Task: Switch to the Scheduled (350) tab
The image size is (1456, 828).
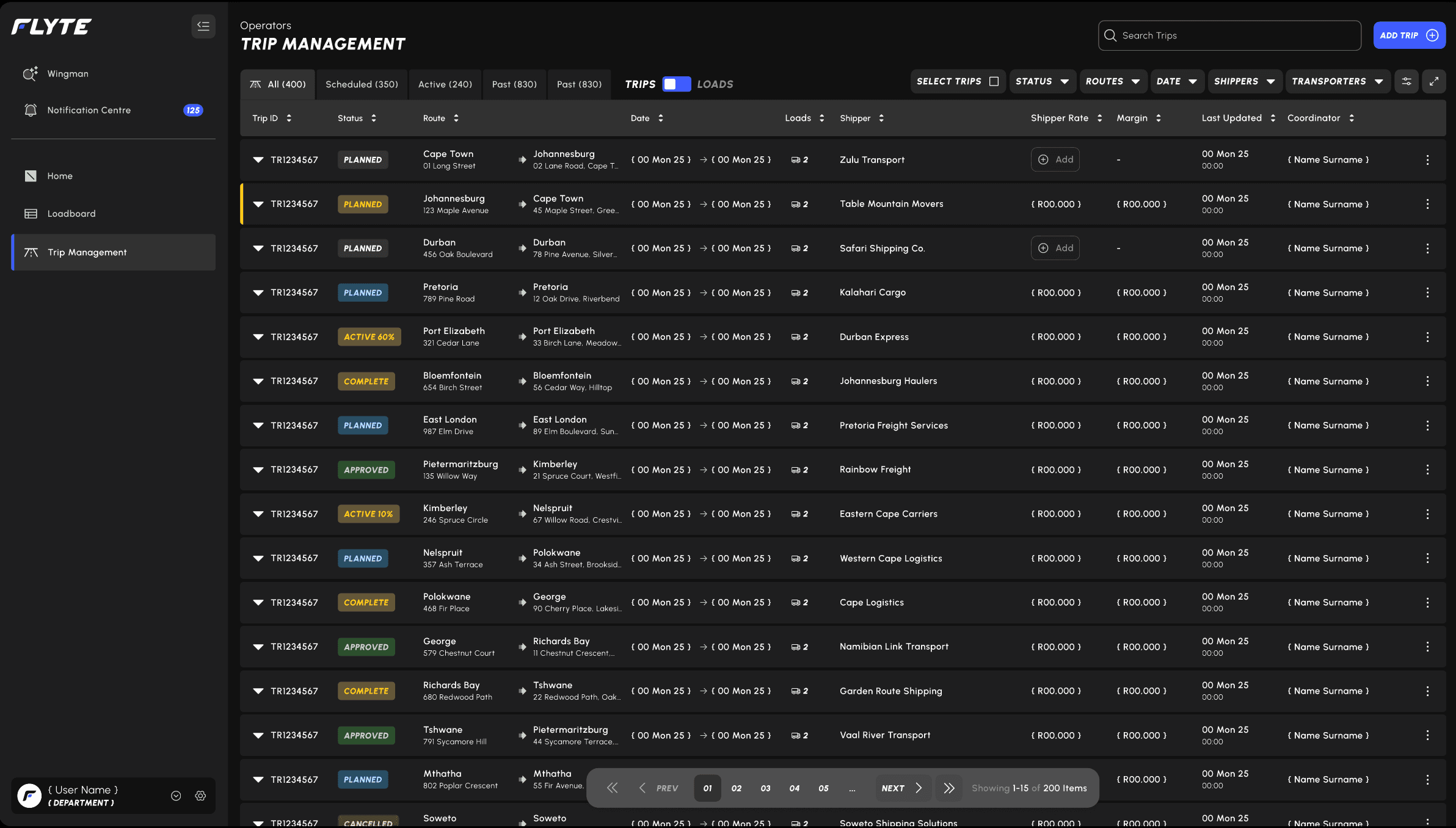Action: 362,84
